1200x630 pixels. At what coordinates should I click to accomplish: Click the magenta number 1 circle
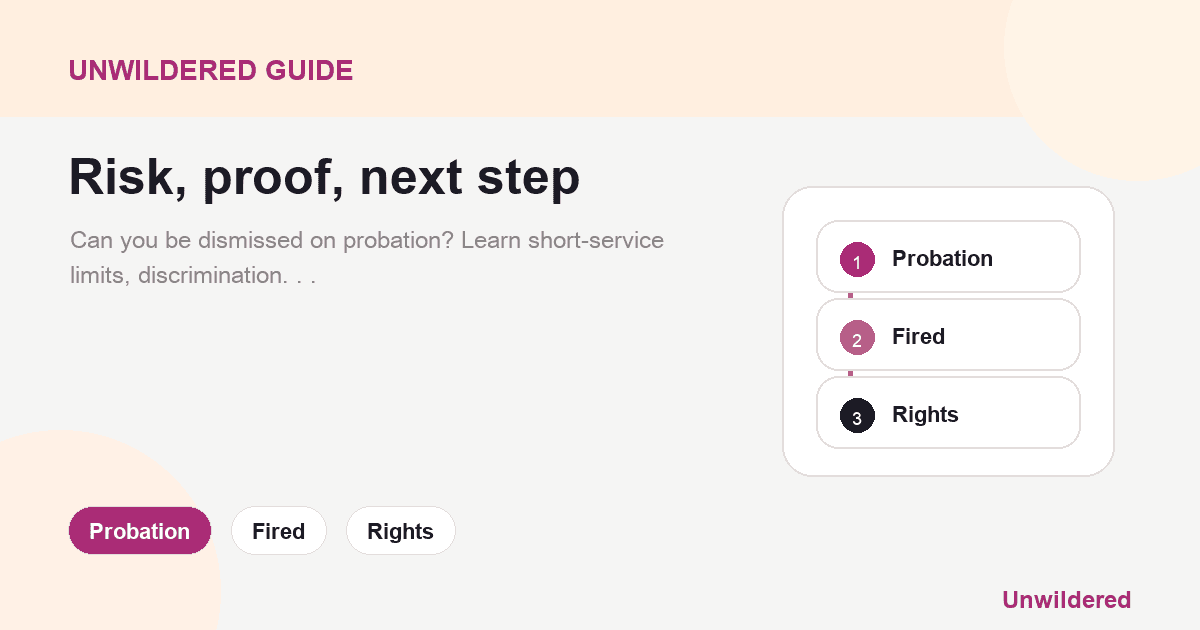pos(857,259)
